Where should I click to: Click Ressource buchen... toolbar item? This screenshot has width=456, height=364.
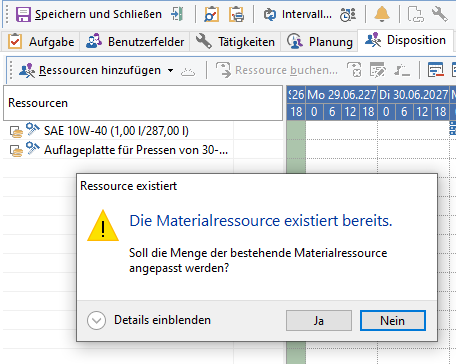coord(276,70)
